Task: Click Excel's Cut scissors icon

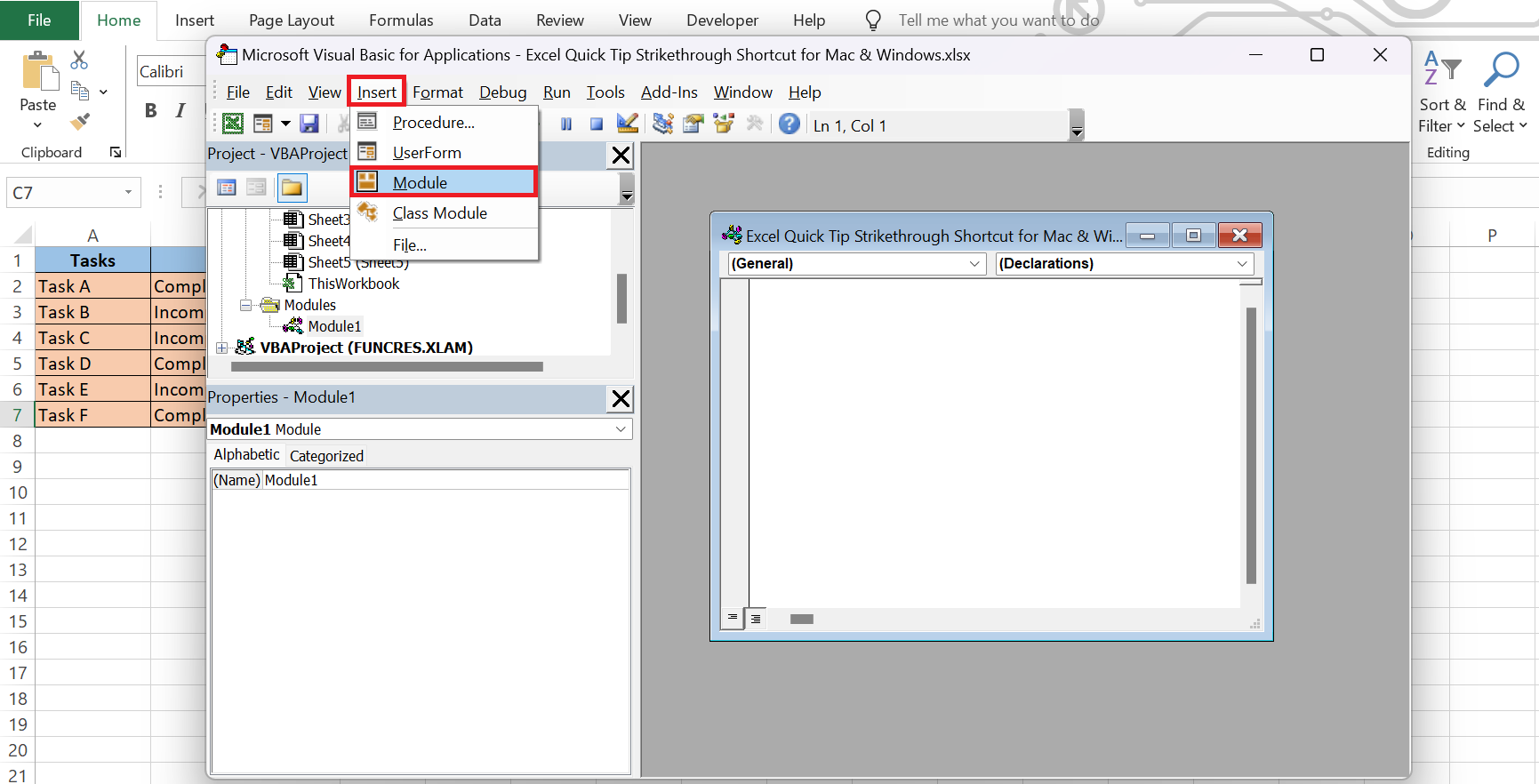Action: [79, 60]
